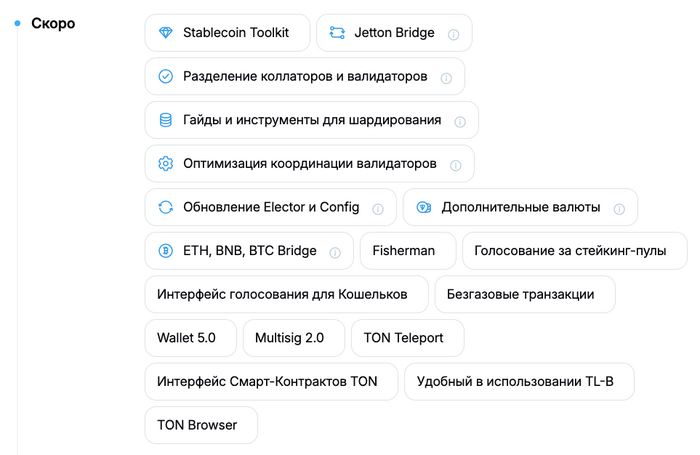This screenshot has width=700, height=455.
Task: Click the checkmark circle icon for collator separation
Action: (165, 77)
